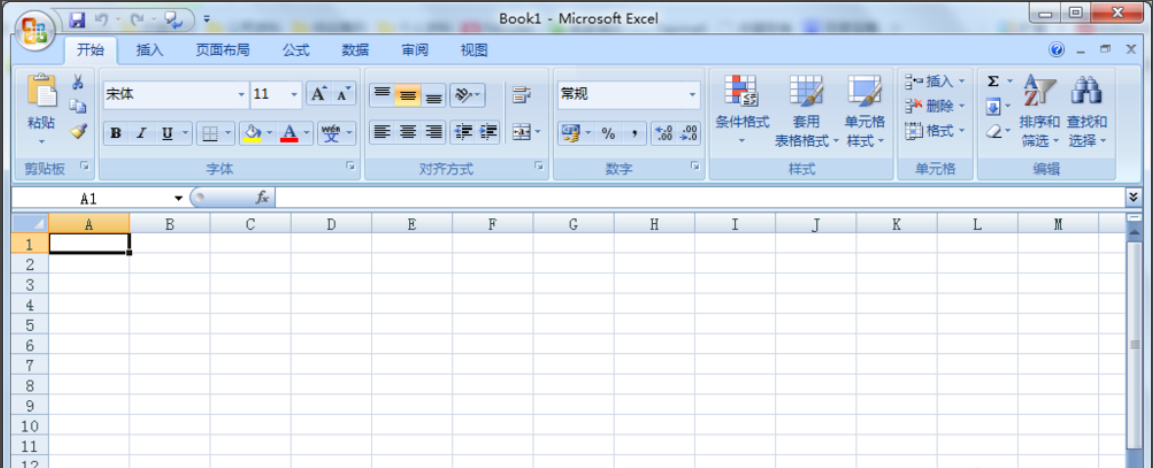Toggle bold formatting

(116, 133)
